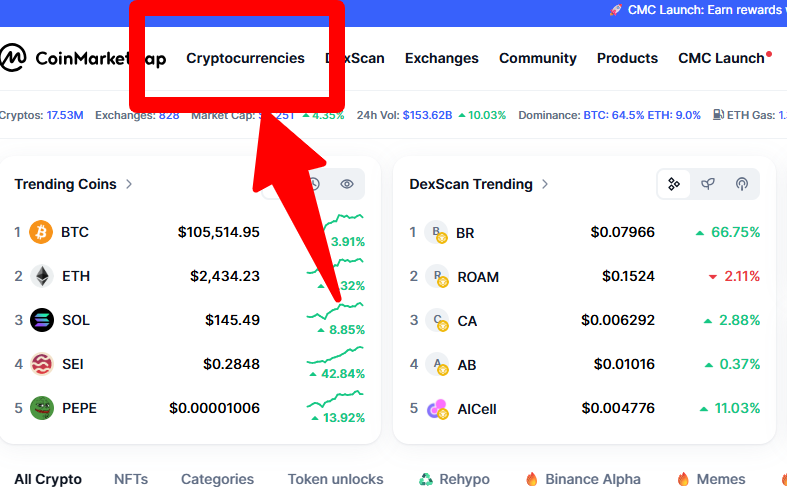This screenshot has width=787, height=498.
Task: Select the first DexScan Trending filter toggle
Action: click(674, 184)
